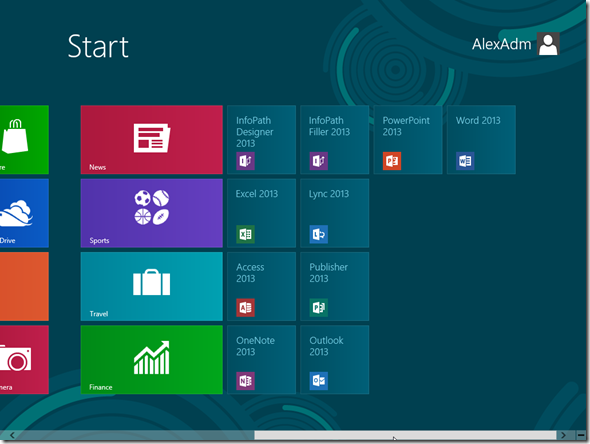Start Access 2013
The width and height of the screenshot is (590, 444).
262,286
